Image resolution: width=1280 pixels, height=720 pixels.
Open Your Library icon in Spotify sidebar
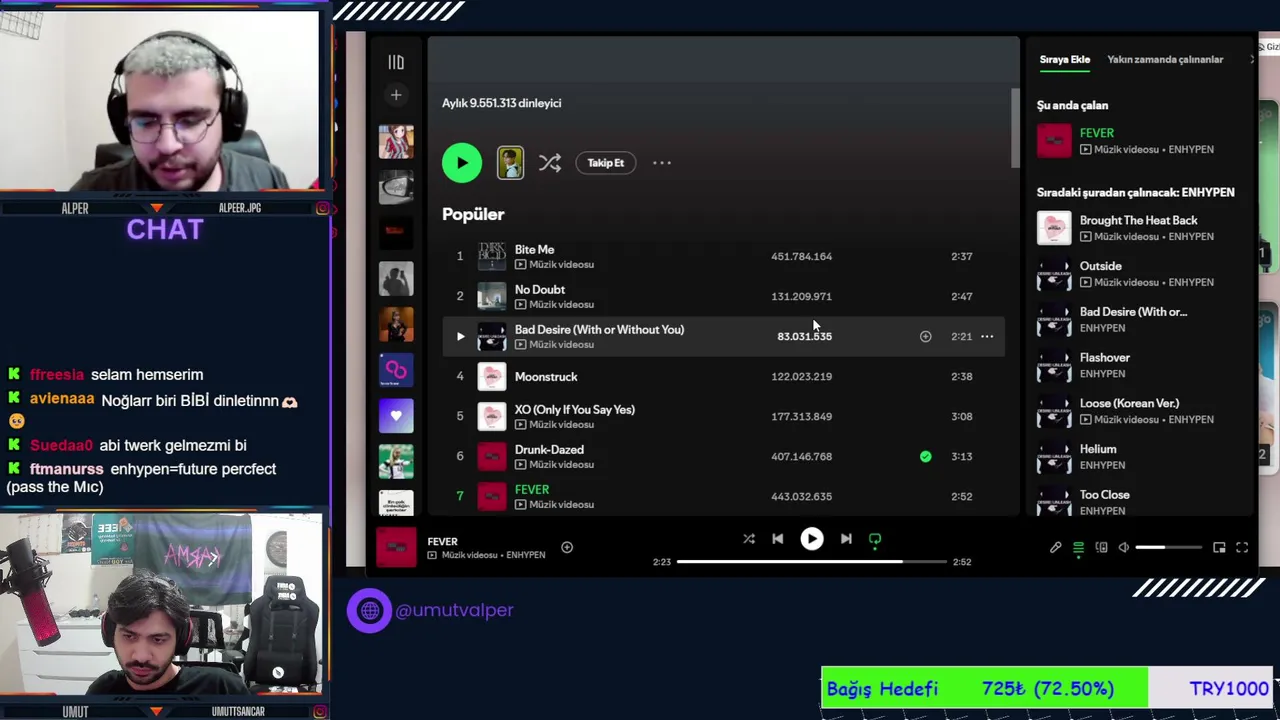point(396,62)
